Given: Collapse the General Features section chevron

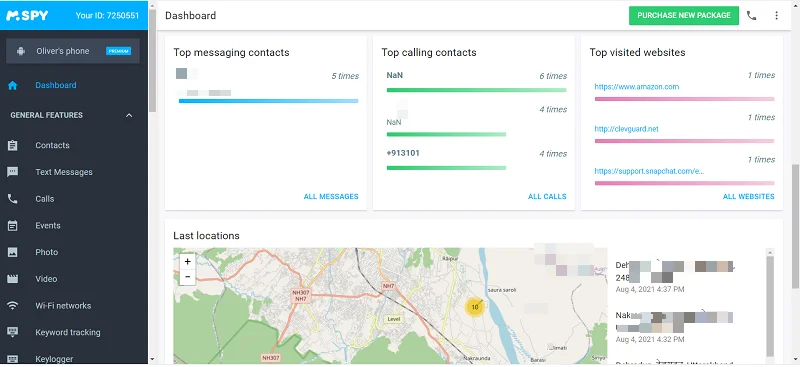Looking at the screenshot, I should coord(129,115).
